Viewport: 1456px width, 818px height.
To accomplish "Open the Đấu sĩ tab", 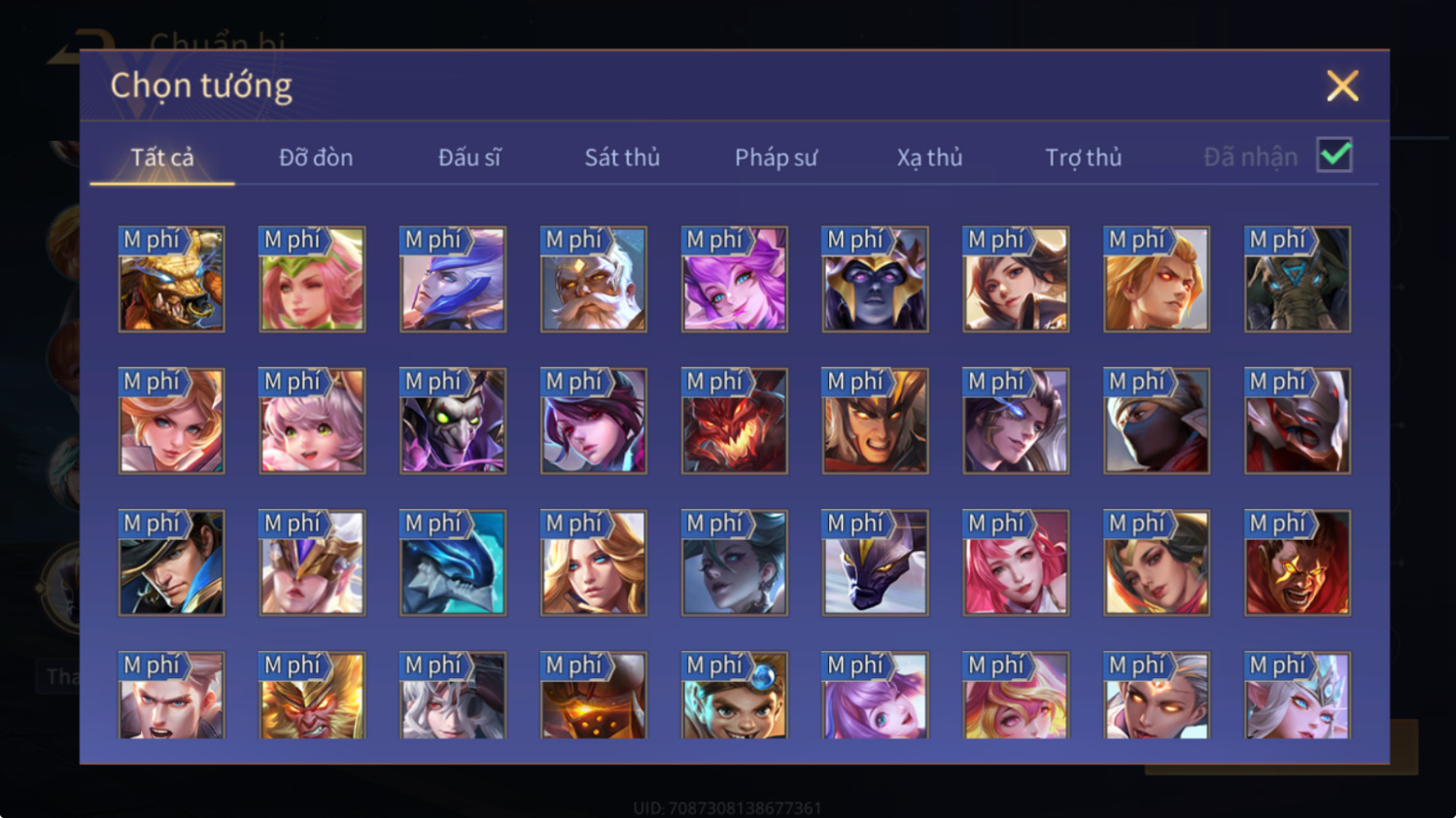I will click(x=469, y=157).
